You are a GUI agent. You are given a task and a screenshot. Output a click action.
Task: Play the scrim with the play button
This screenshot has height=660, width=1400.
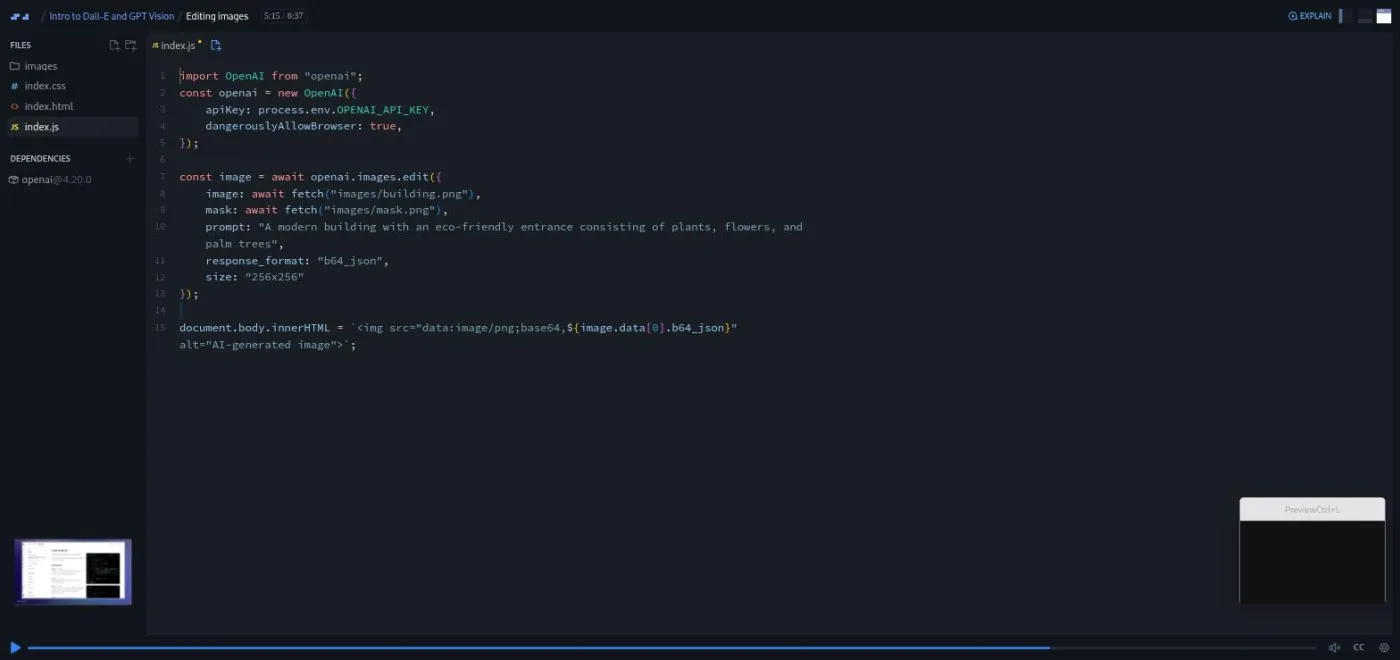click(15, 647)
